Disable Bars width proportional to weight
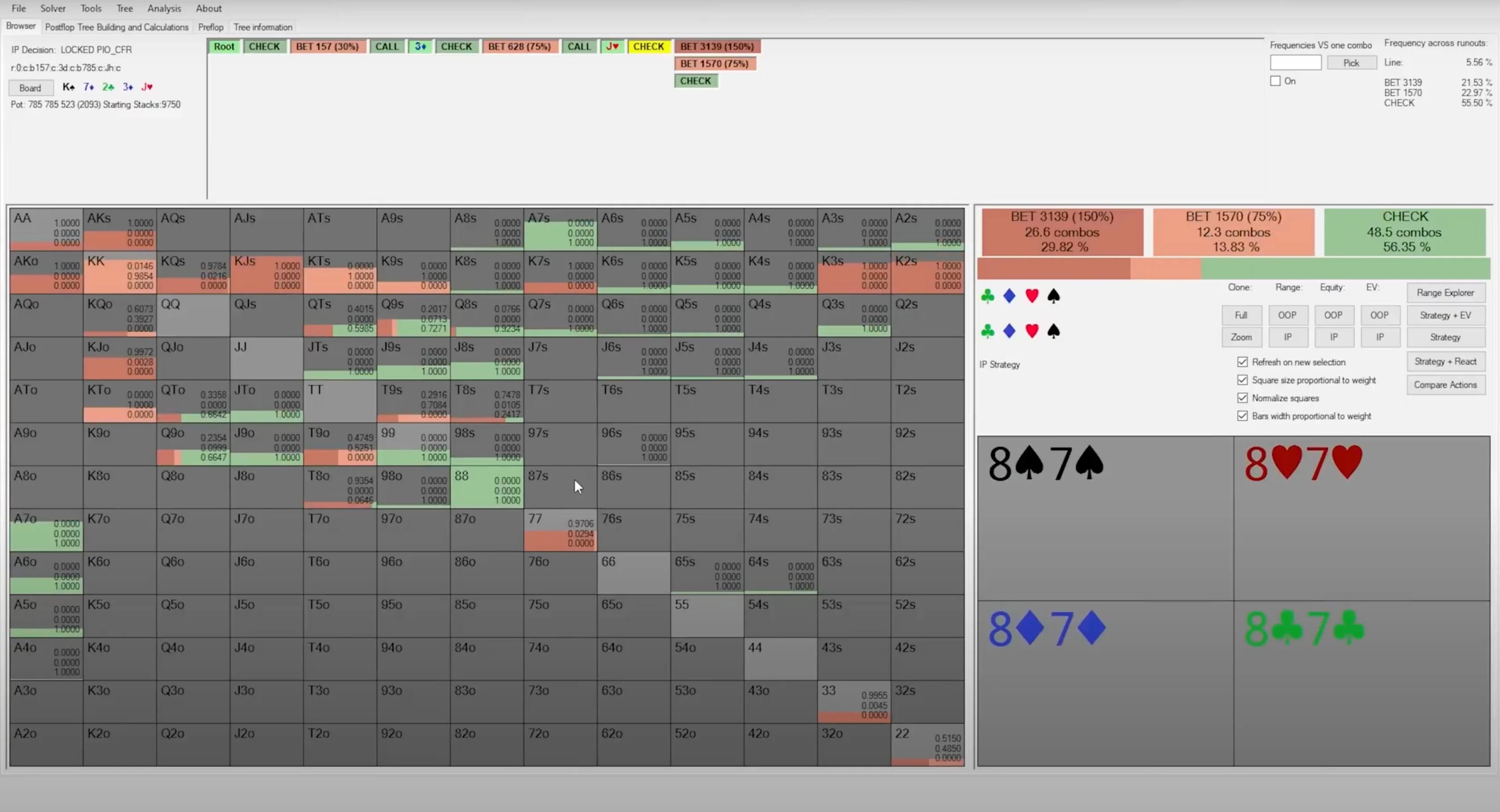1500x812 pixels. pos(1242,416)
